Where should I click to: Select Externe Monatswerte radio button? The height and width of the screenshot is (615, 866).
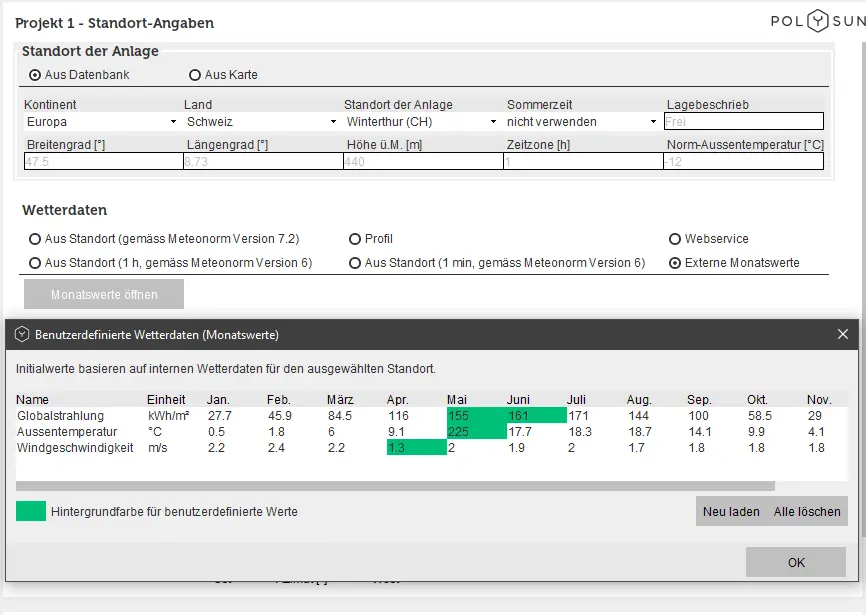(x=674, y=263)
